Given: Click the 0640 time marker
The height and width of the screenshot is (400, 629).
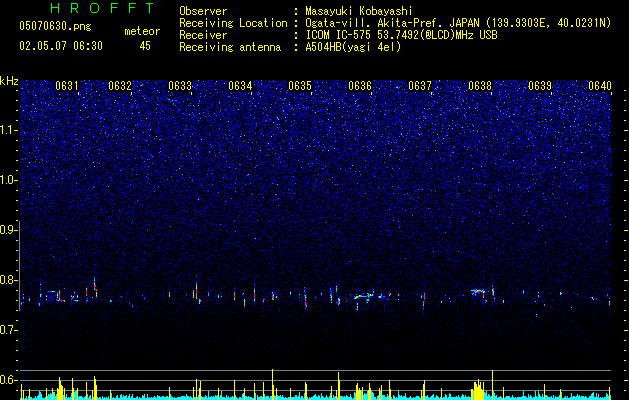Looking at the screenshot, I should 600,85.
